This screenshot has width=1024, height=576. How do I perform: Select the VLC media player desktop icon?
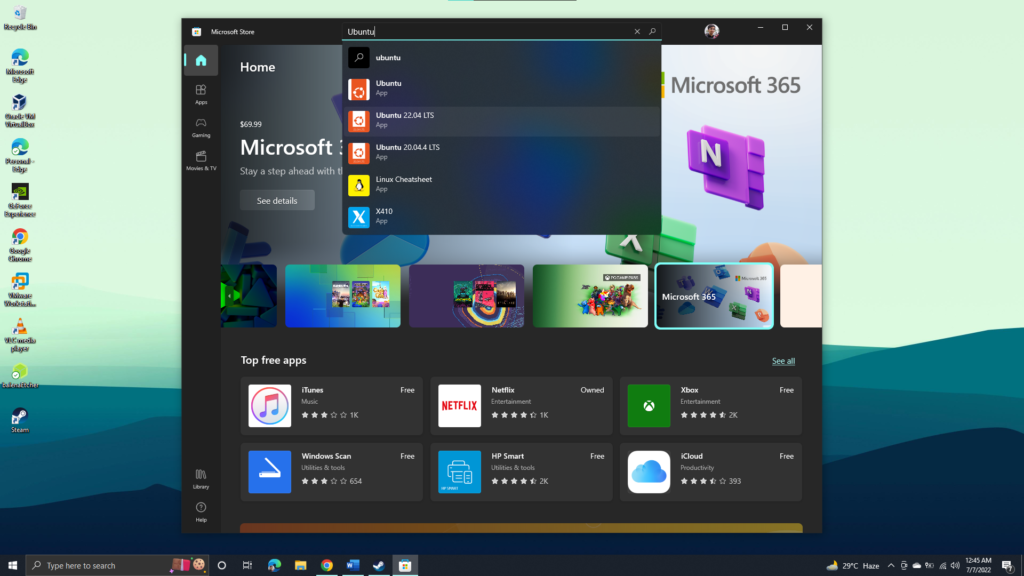pos(20,335)
